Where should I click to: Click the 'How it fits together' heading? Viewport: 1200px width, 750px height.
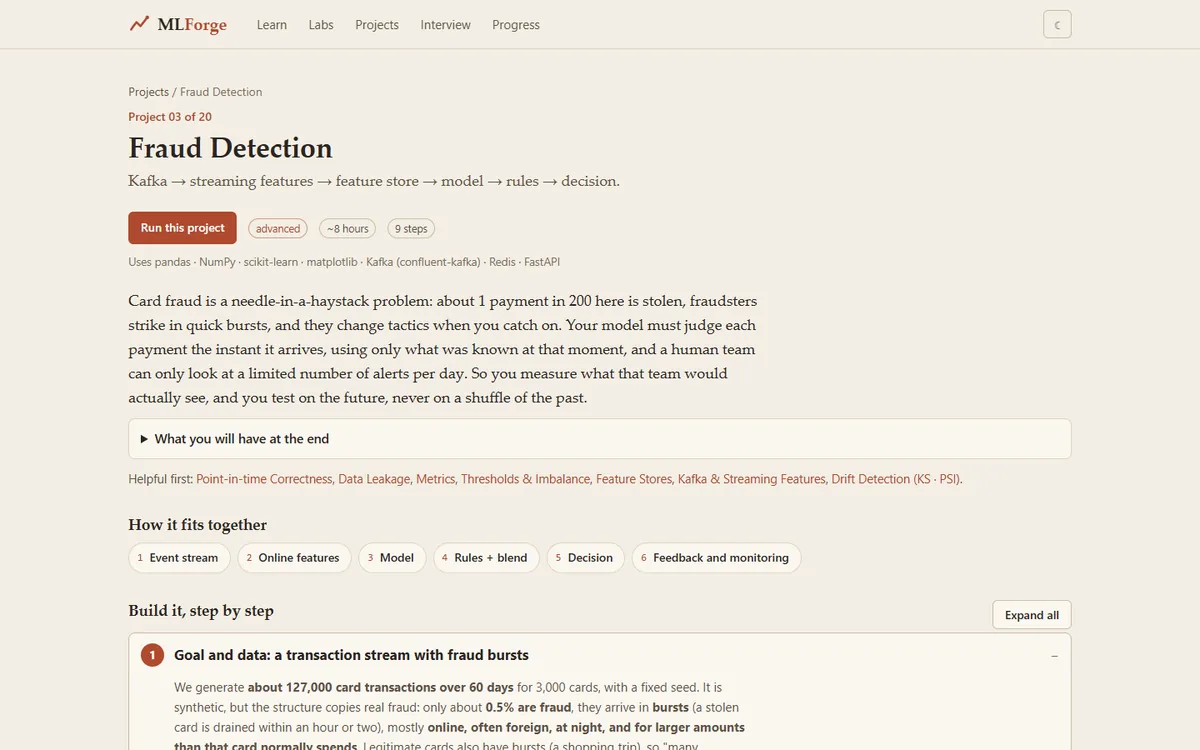pyautogui.click(x=197, y=525)
